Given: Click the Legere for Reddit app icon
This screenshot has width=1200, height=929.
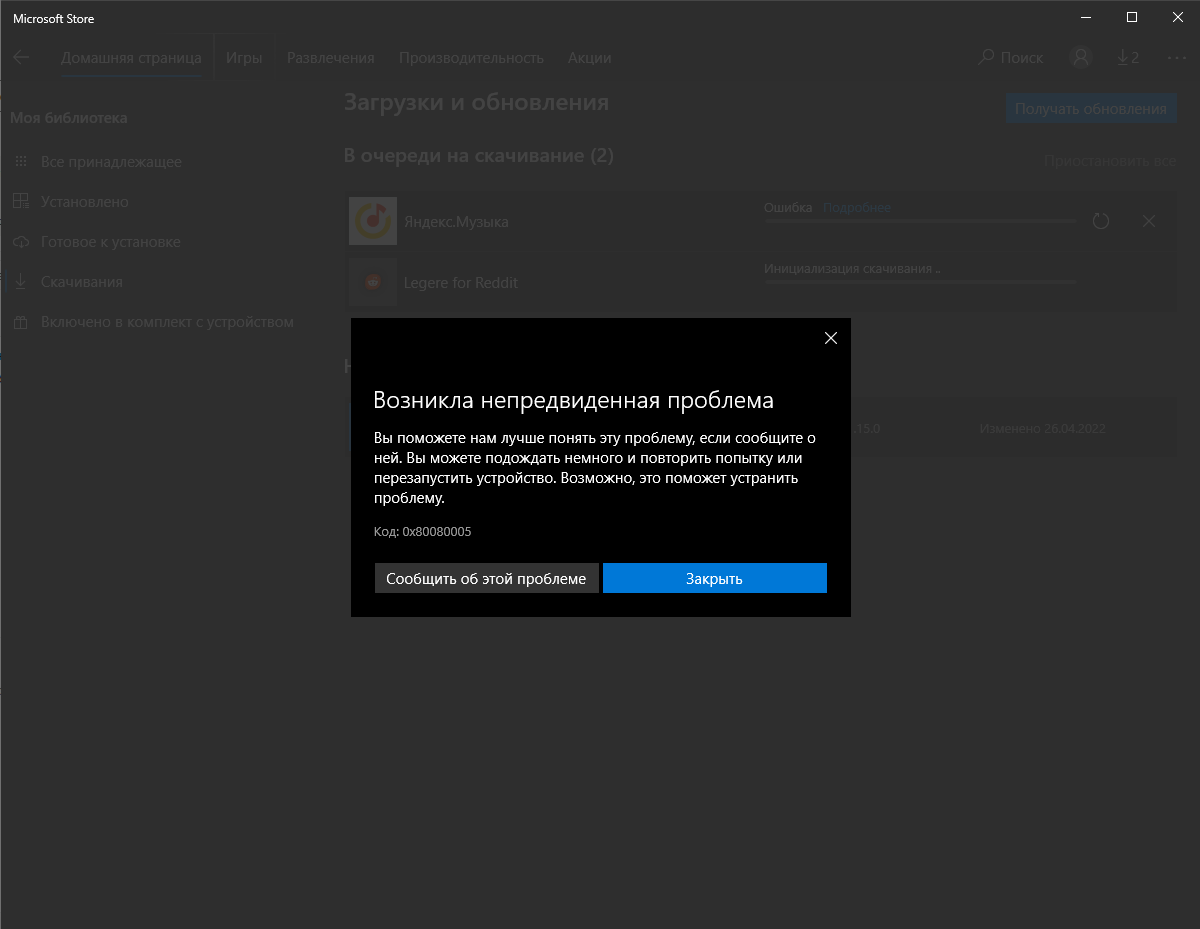Looking at the screenshot, I should (x=373, y=282).
